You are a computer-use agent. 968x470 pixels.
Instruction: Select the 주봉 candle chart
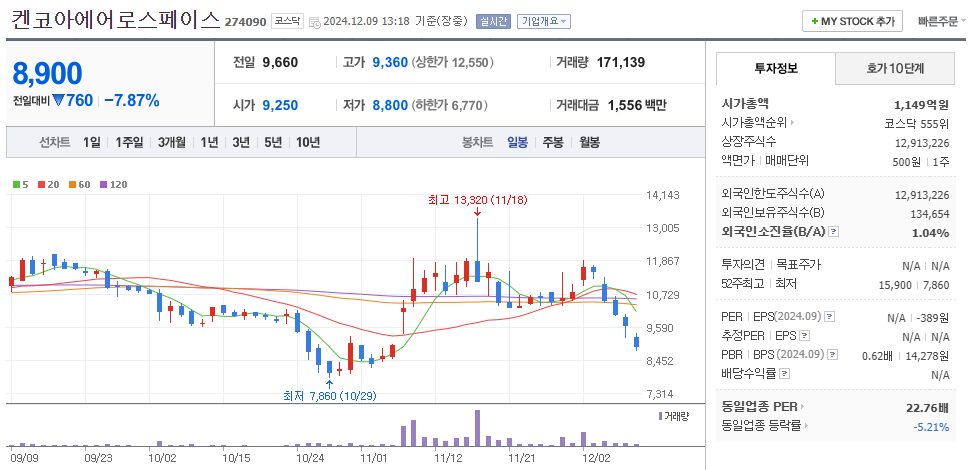(x=553, y=142)
